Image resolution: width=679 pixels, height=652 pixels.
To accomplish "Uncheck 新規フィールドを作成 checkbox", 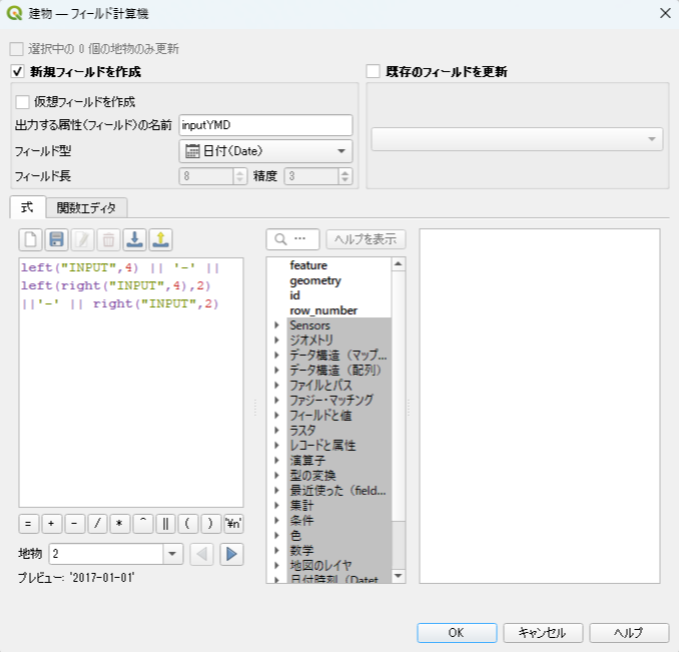I will (x=17, y=71).
